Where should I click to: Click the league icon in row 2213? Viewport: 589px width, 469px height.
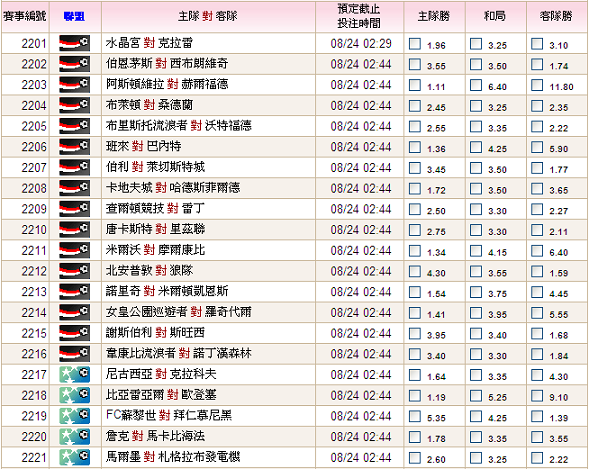pos(74,292)
